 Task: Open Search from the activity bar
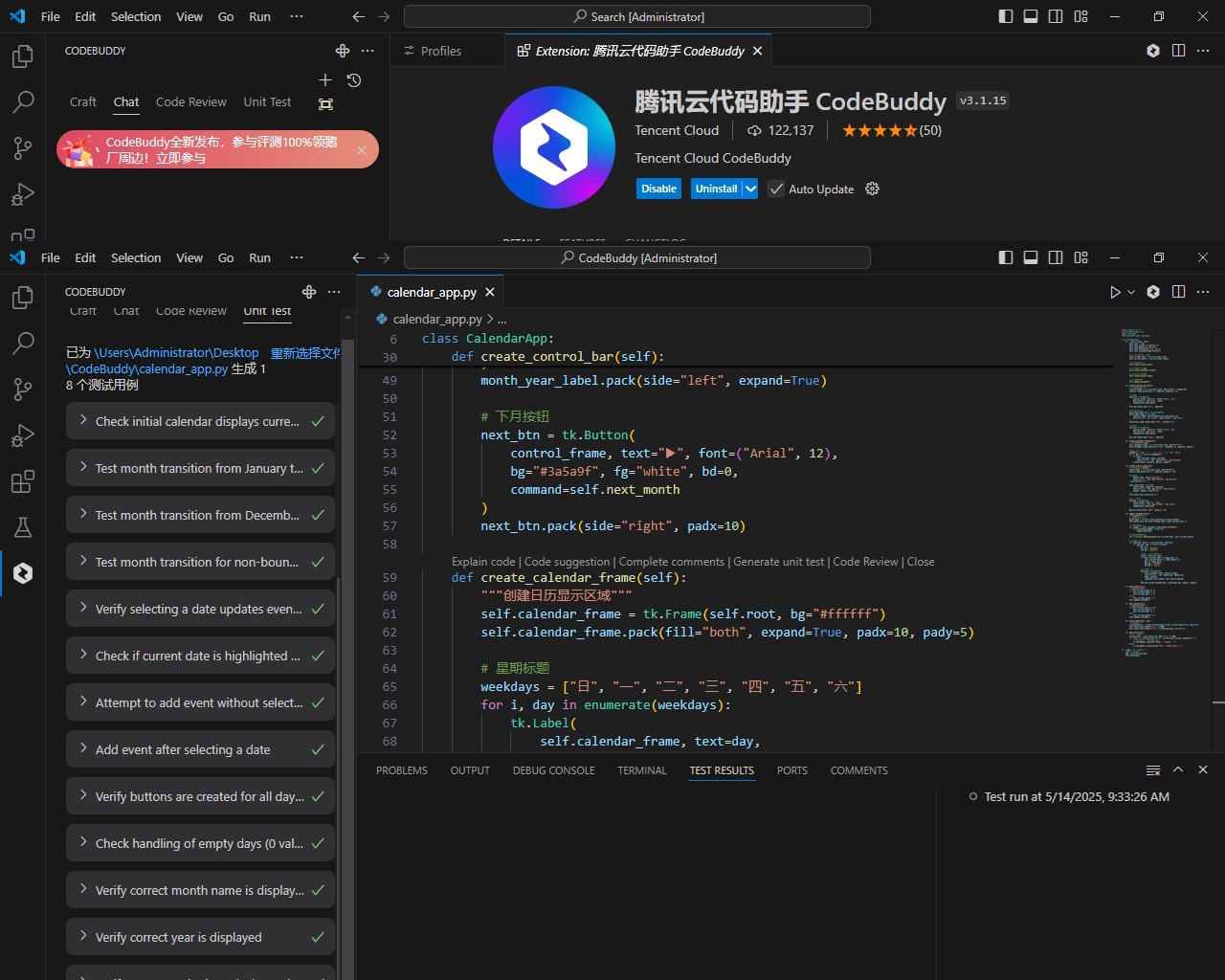(23, 343)
